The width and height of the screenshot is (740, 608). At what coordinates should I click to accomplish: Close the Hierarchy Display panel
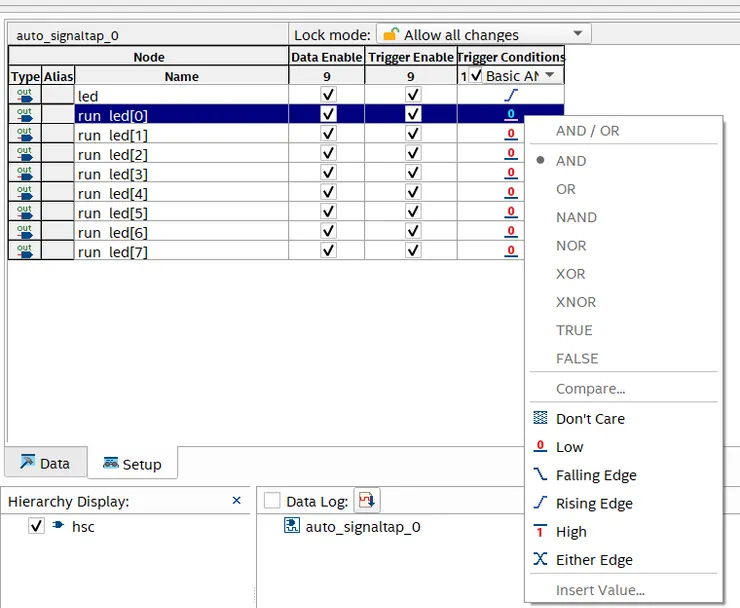[x=237, y=500]
